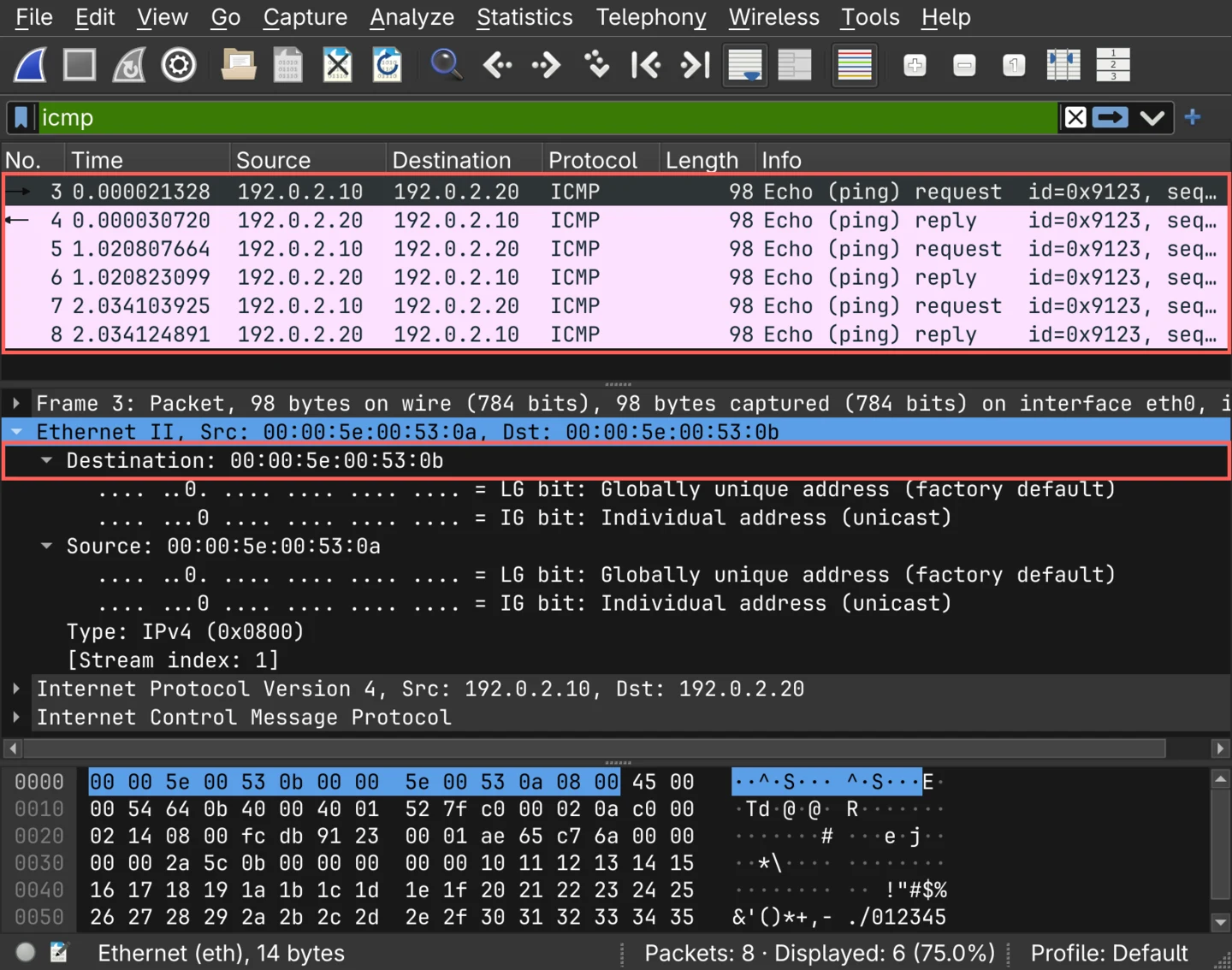This screenshot has width=1232, height=970.
Task: Go back in packet history
Action: (x=497, y=65)
